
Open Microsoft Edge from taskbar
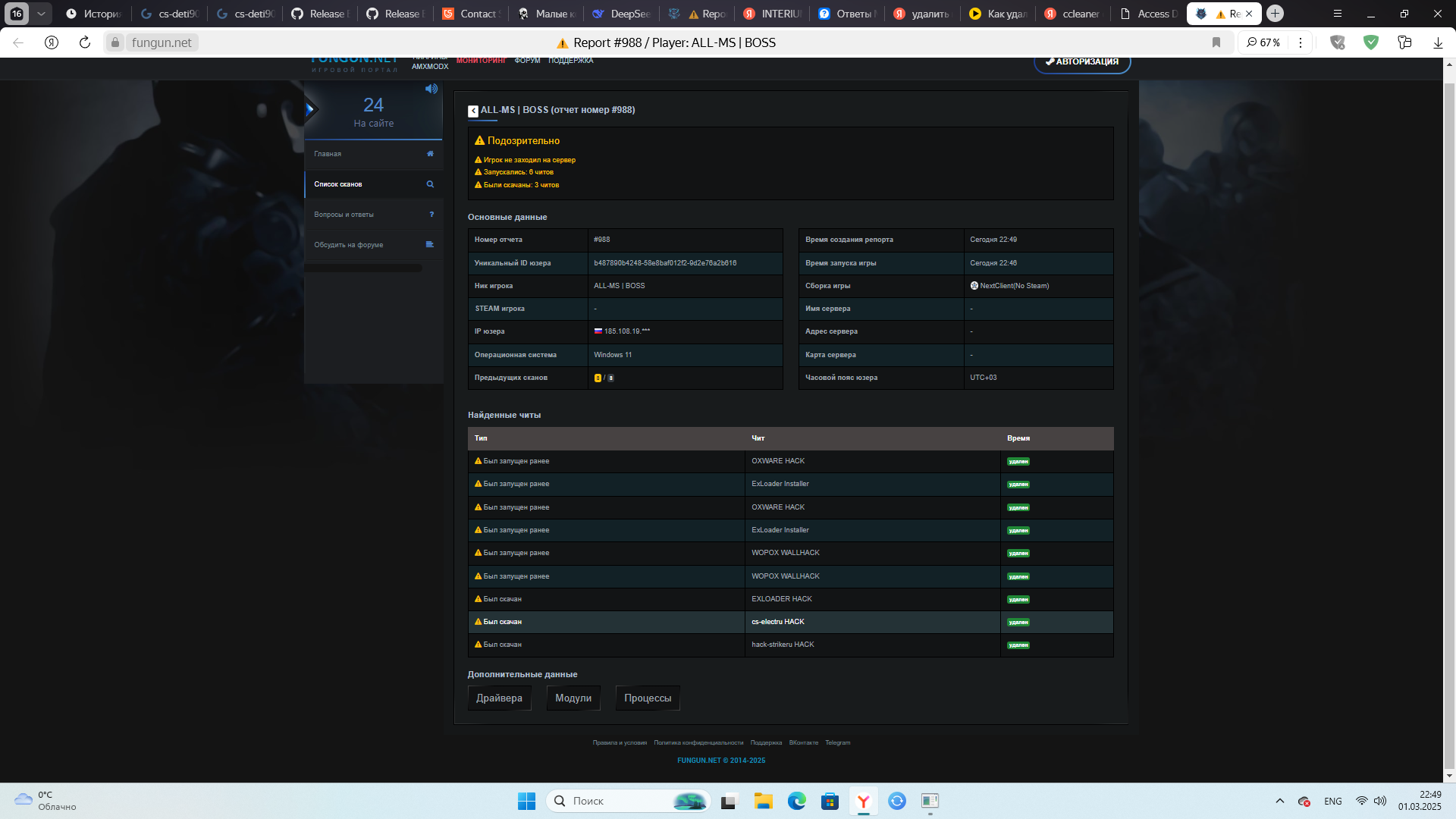coord(796,801)
